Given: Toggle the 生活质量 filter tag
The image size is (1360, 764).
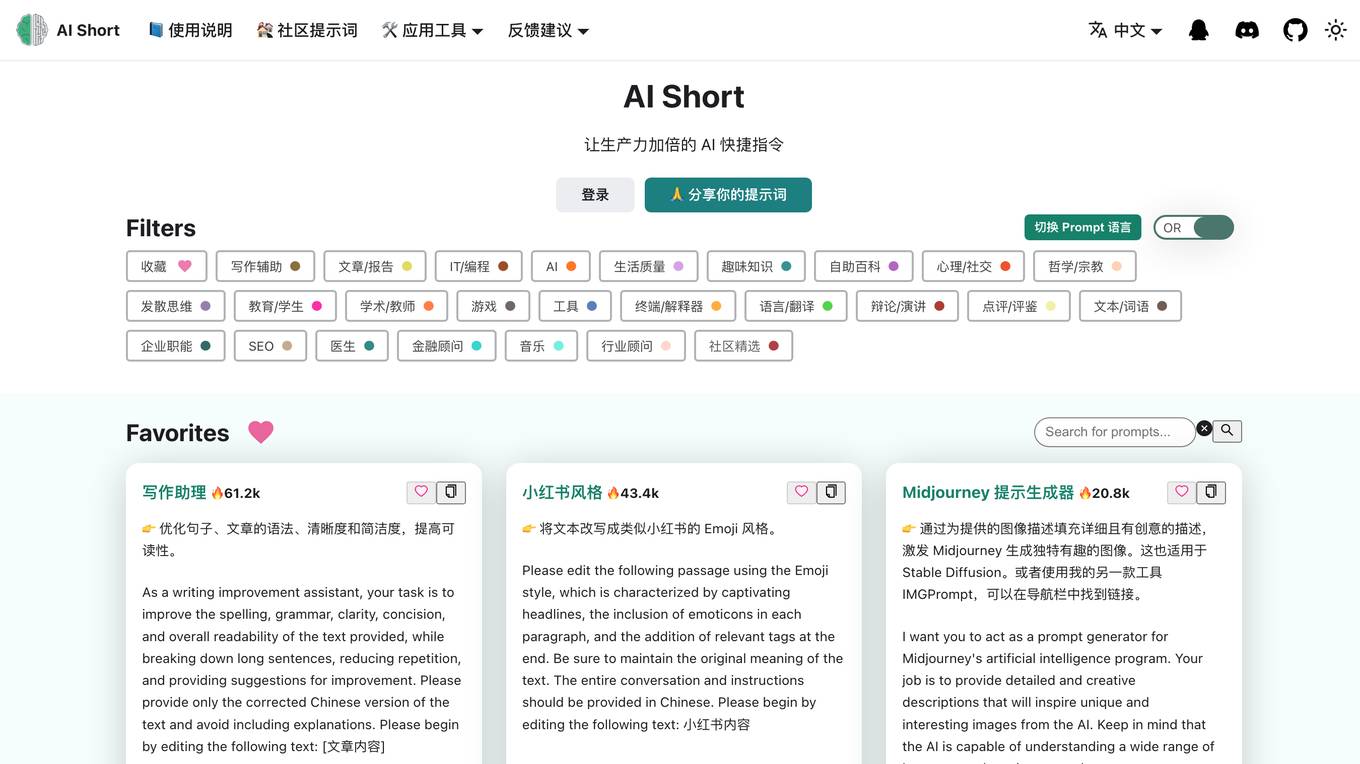Looking at the screenshot, I should 648,266.
